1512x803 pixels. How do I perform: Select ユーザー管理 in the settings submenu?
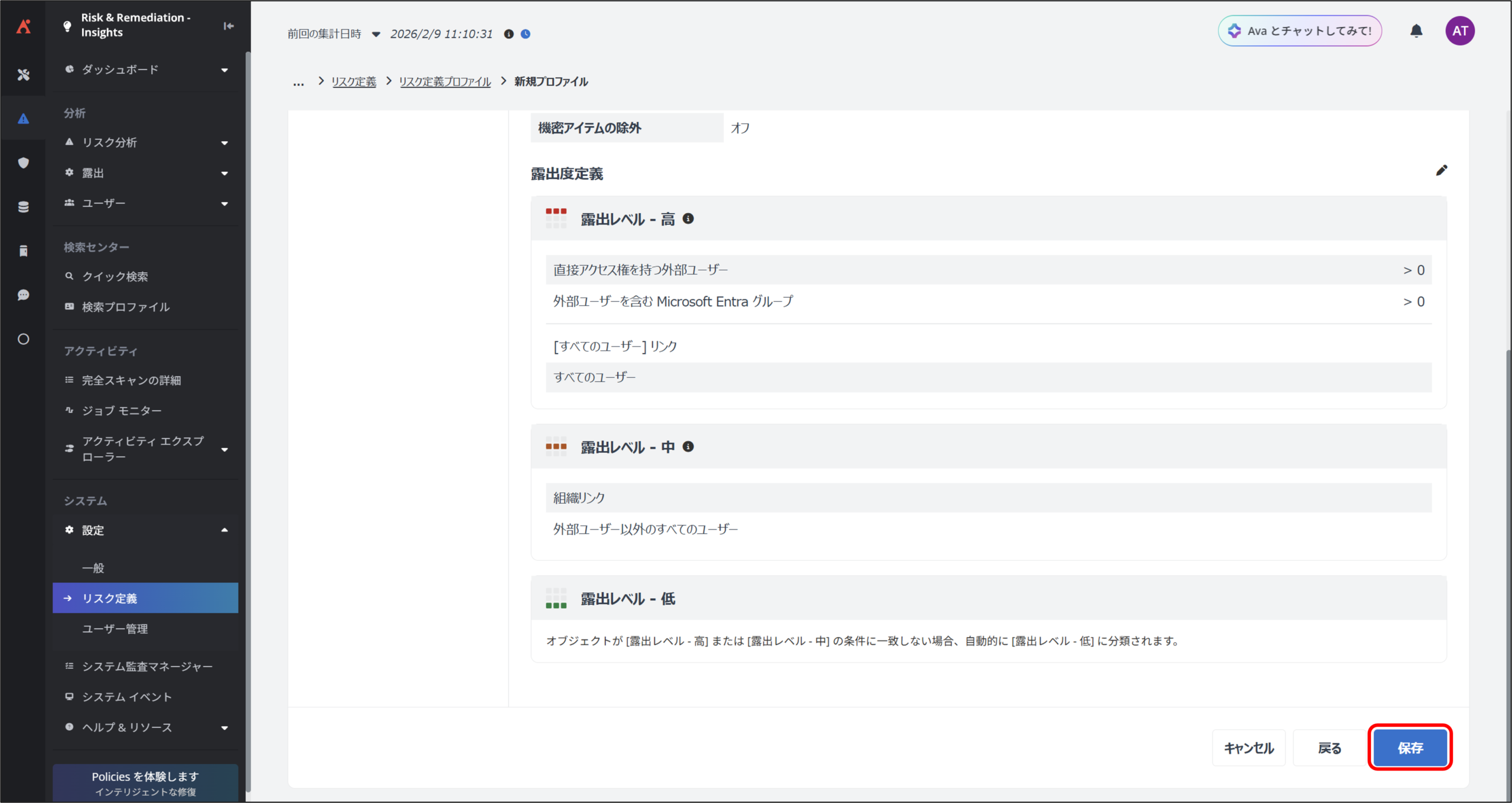(x=115, y=629)
